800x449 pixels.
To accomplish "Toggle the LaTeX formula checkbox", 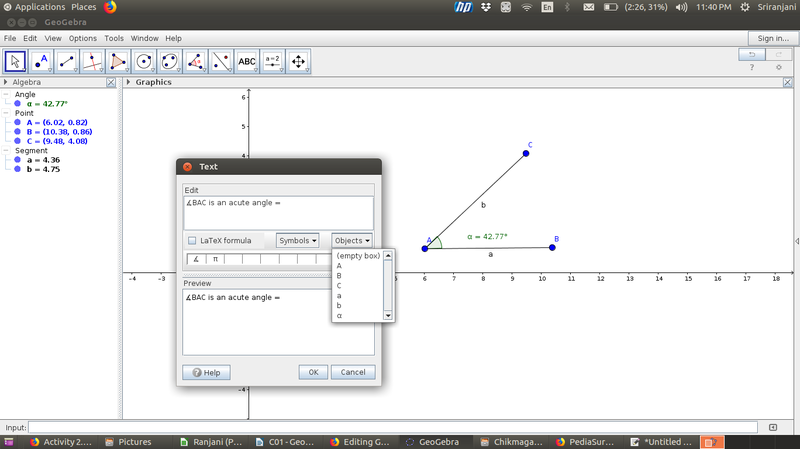I will [192, 240].
